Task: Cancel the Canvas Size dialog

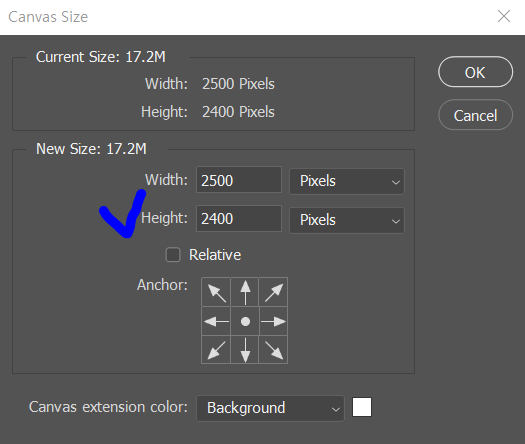Action: [x=475, y=115]
